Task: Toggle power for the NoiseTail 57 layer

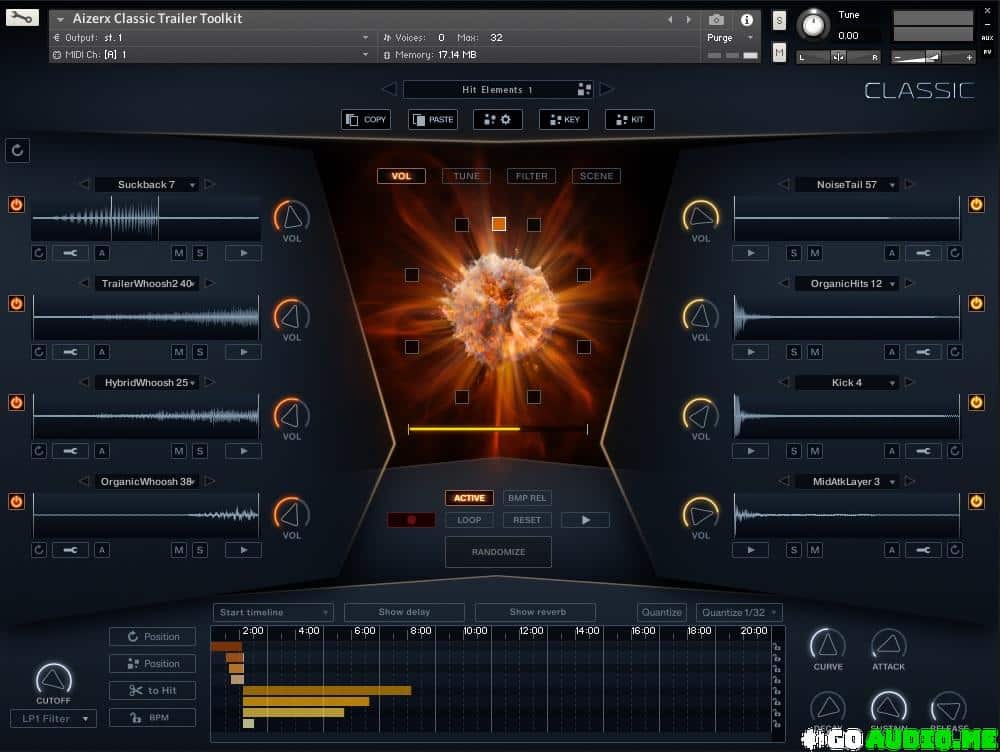Action: coord(976,205)
